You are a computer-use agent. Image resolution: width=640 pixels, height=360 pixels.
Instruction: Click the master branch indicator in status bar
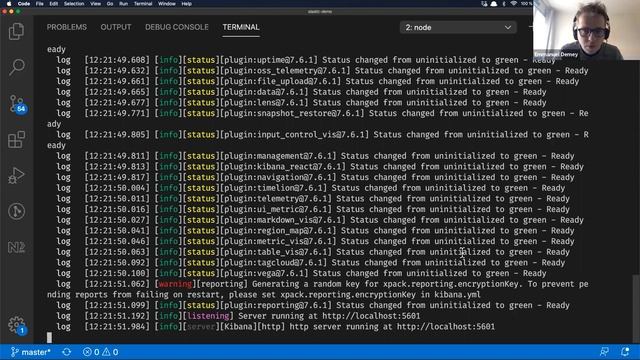[31, 352]
